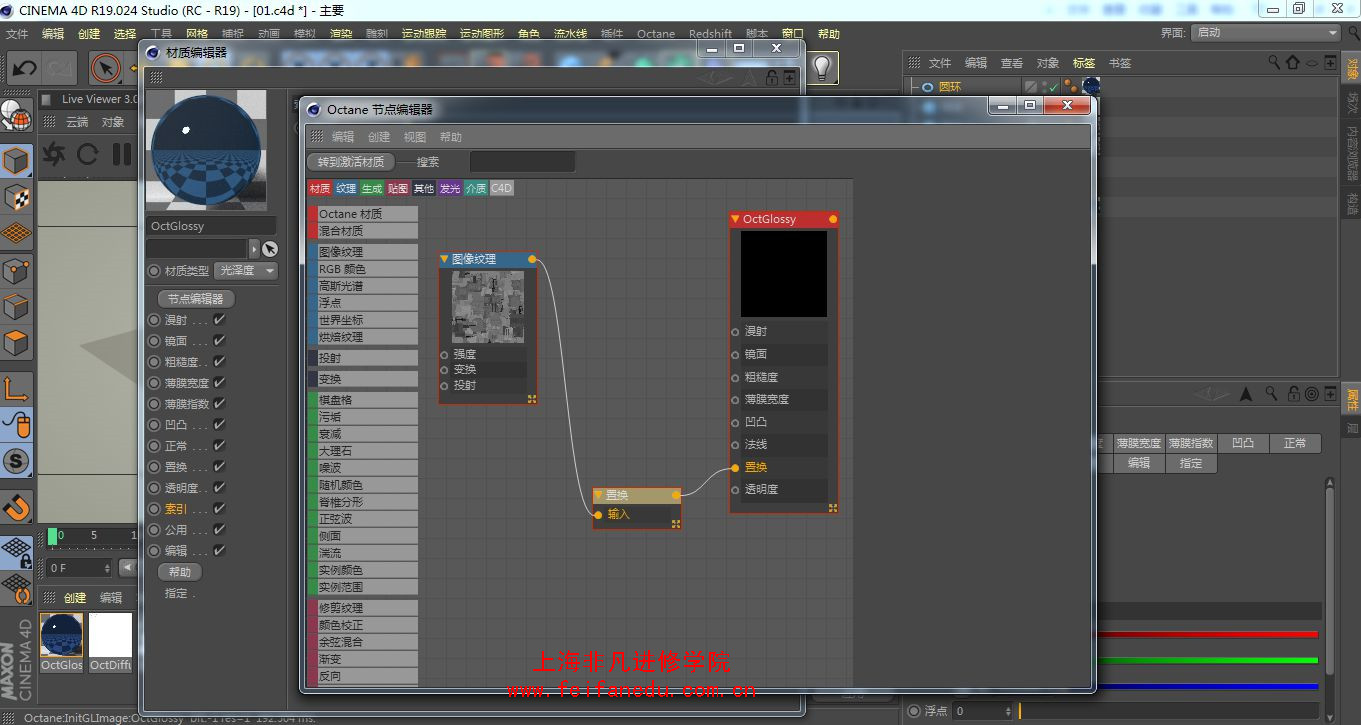Select the checkered texture mode cube icon

point(16,197)
